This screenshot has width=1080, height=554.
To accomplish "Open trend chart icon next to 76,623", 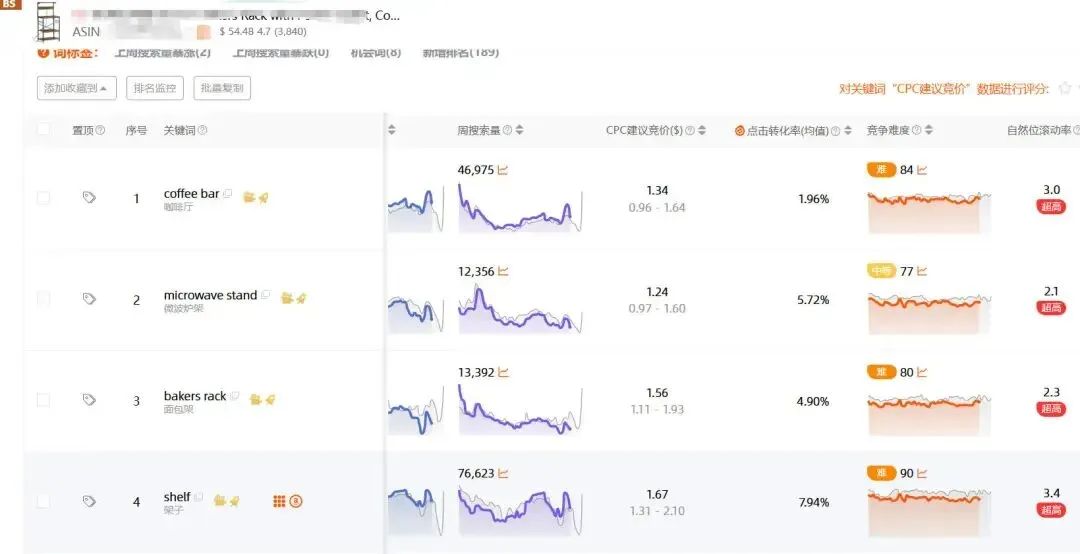I will tap(503, 473).
